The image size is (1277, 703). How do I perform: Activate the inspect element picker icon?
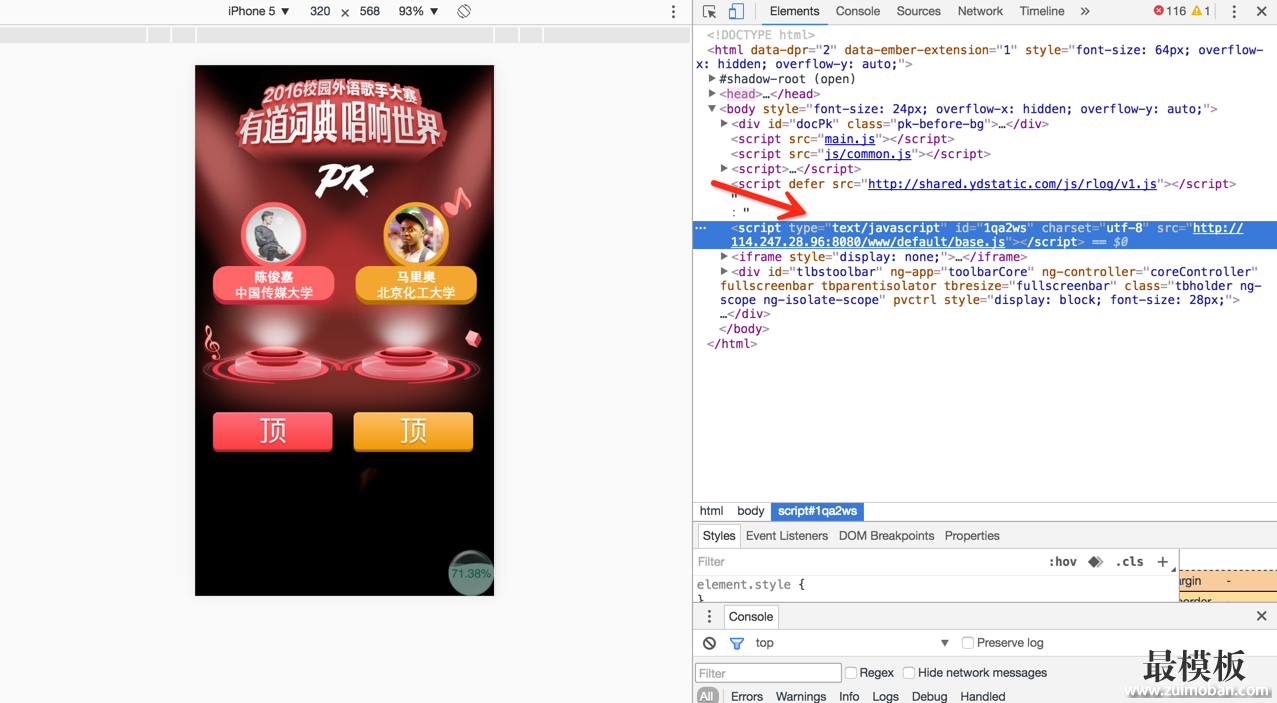[x=709, y=11]
